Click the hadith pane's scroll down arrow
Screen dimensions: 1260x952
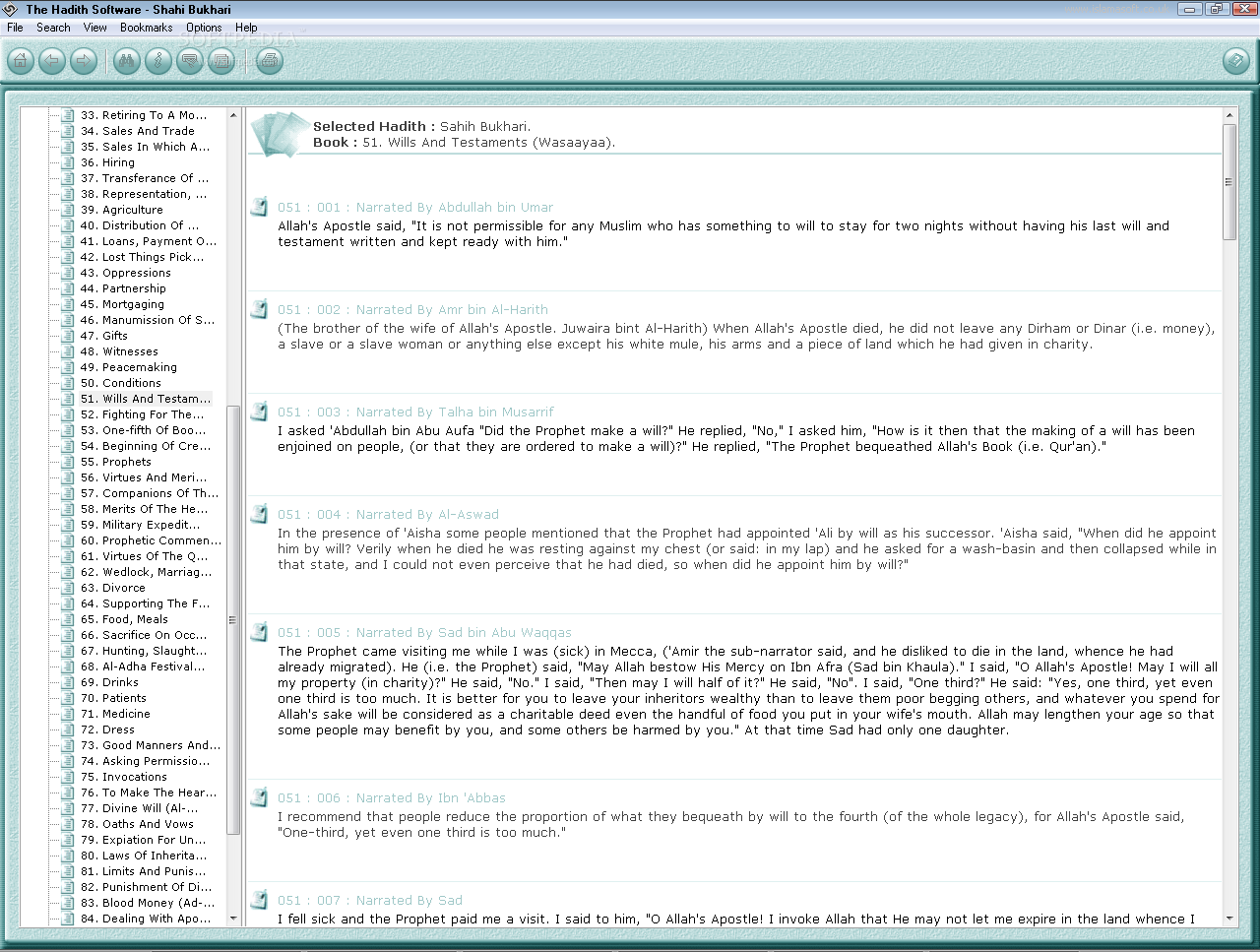[1228, 919]
